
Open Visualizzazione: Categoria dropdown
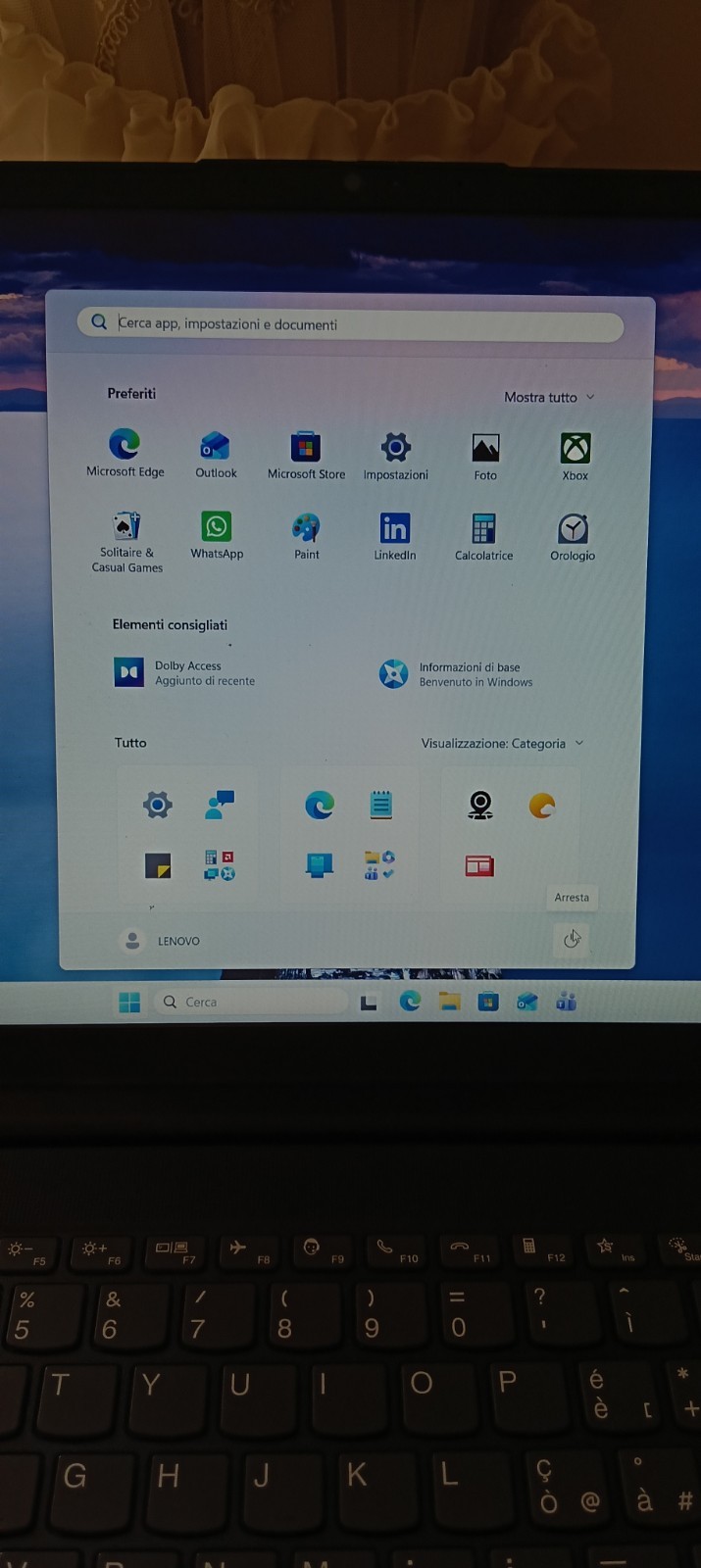click(x=502, y=743)
